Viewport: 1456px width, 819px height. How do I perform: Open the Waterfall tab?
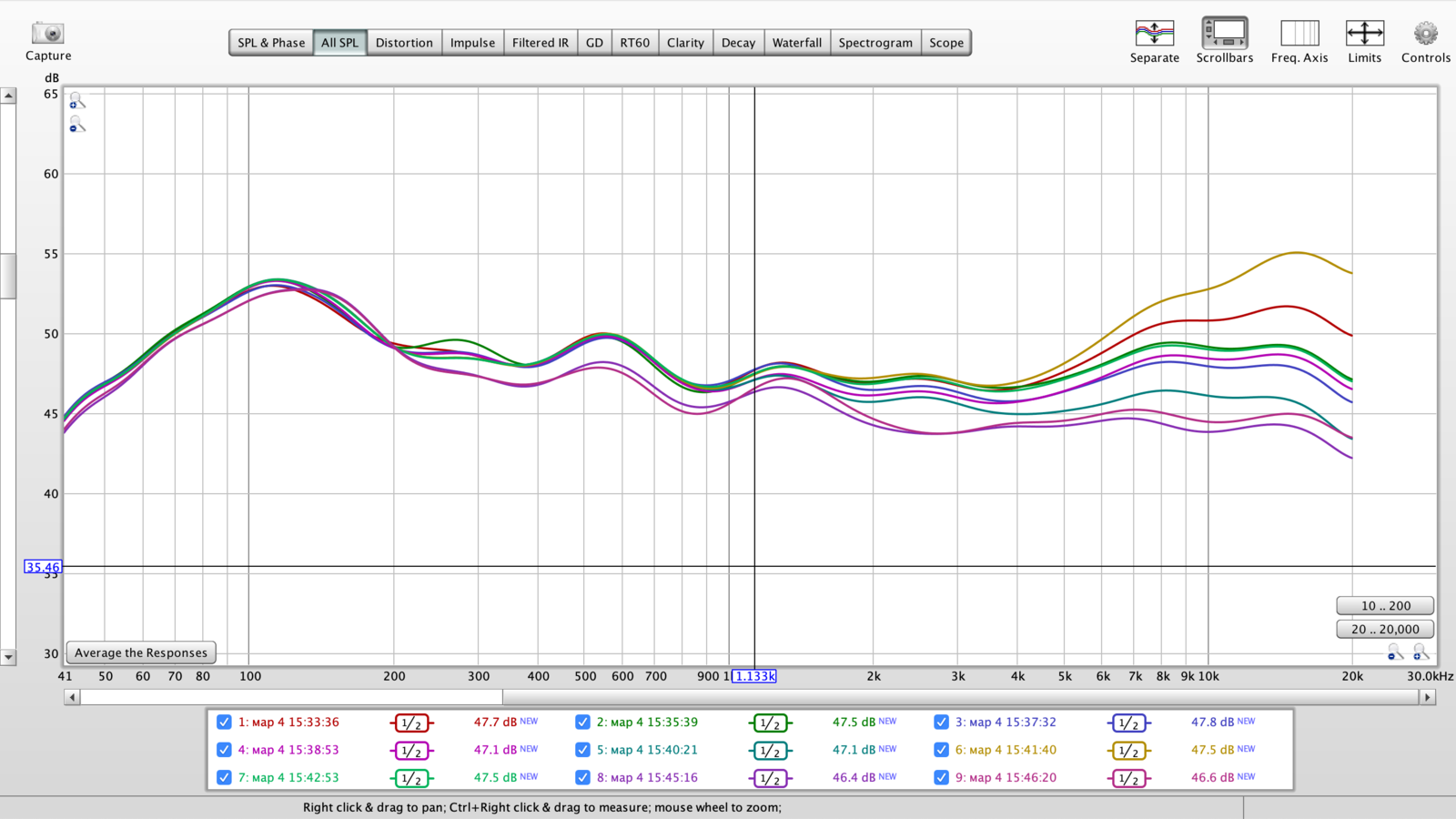[796, 43]
